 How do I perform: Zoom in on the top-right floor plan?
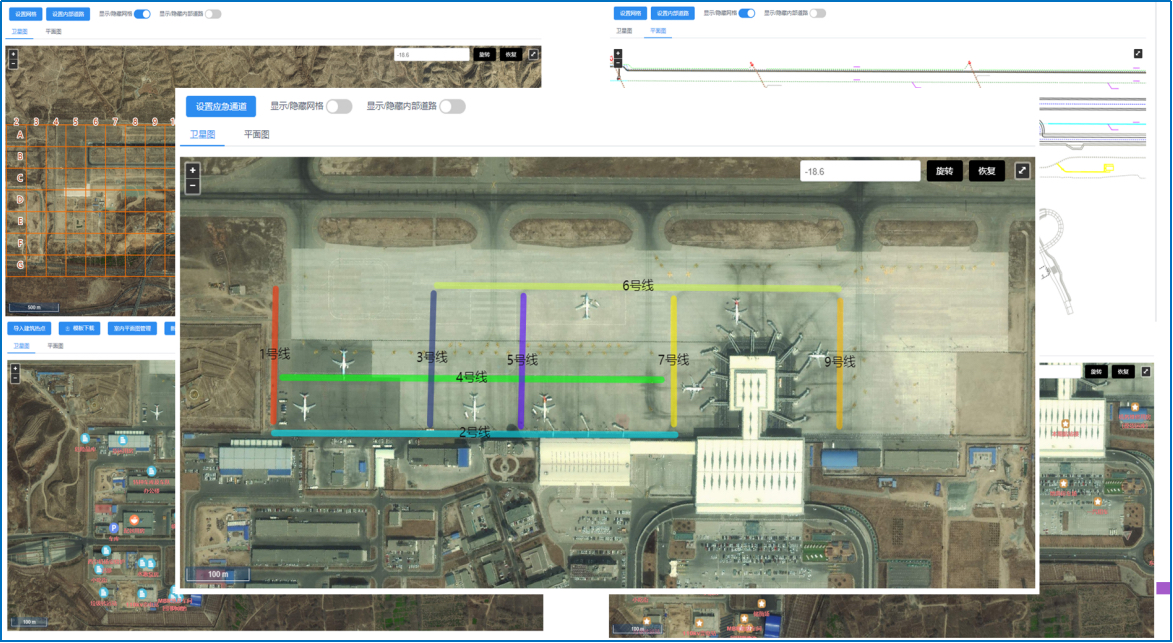tap(618, 52)
